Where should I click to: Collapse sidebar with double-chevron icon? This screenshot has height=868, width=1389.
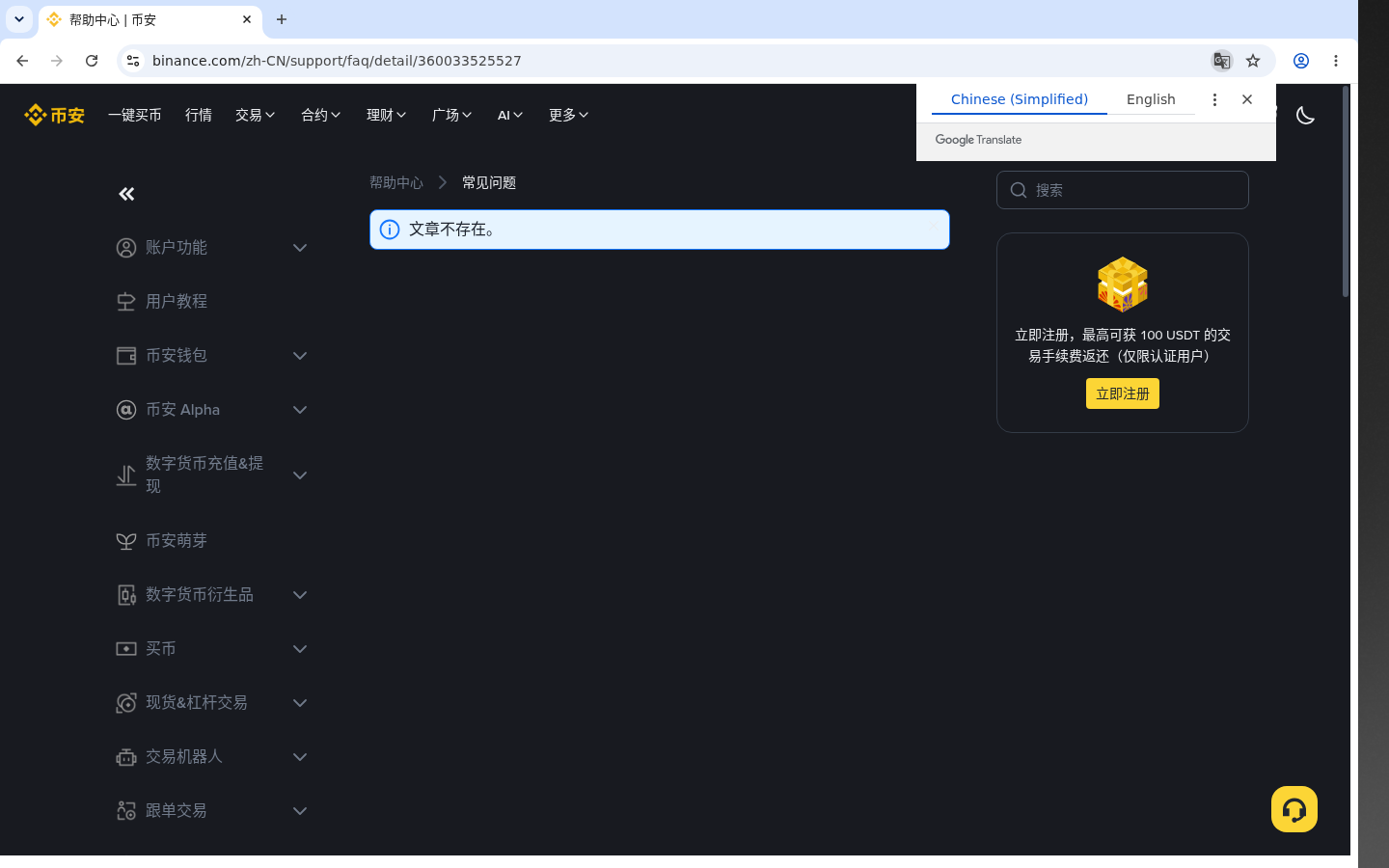click(x=126, y=194)
